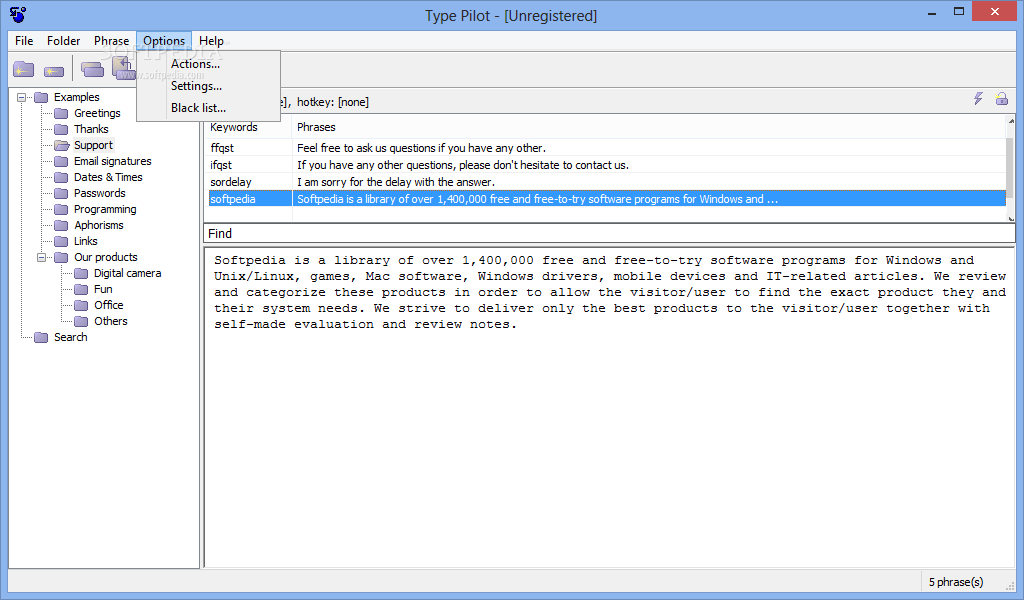The width and height of the screenshot is (1024, 600).
Task: Choose Settings... from Options menu
Action: (x=208, y=86)
